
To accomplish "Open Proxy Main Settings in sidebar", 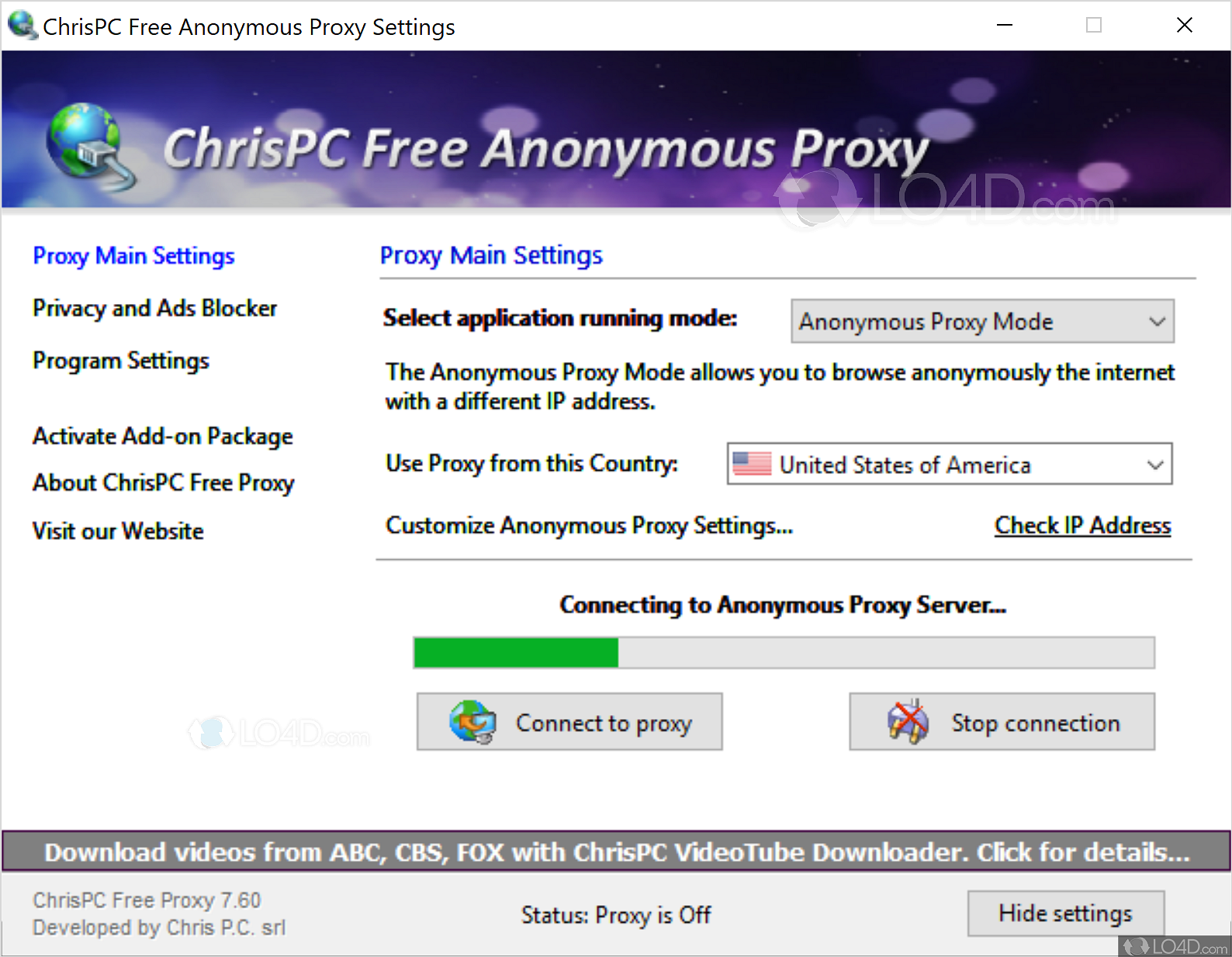I will [133, 256].
